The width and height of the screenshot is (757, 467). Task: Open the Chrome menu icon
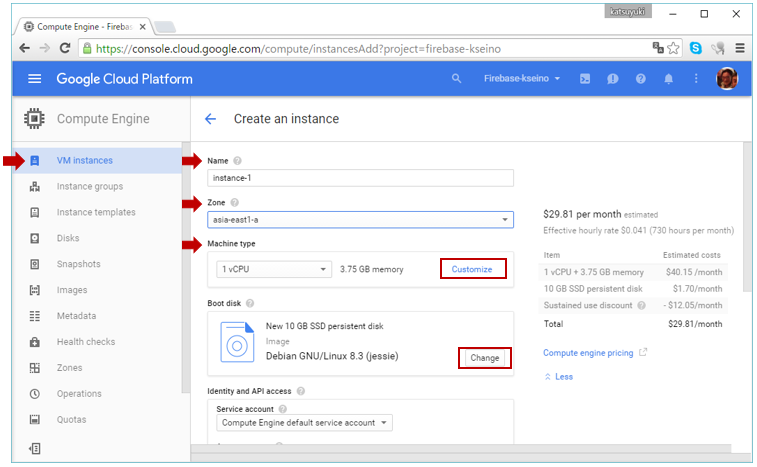click(740, 48)
